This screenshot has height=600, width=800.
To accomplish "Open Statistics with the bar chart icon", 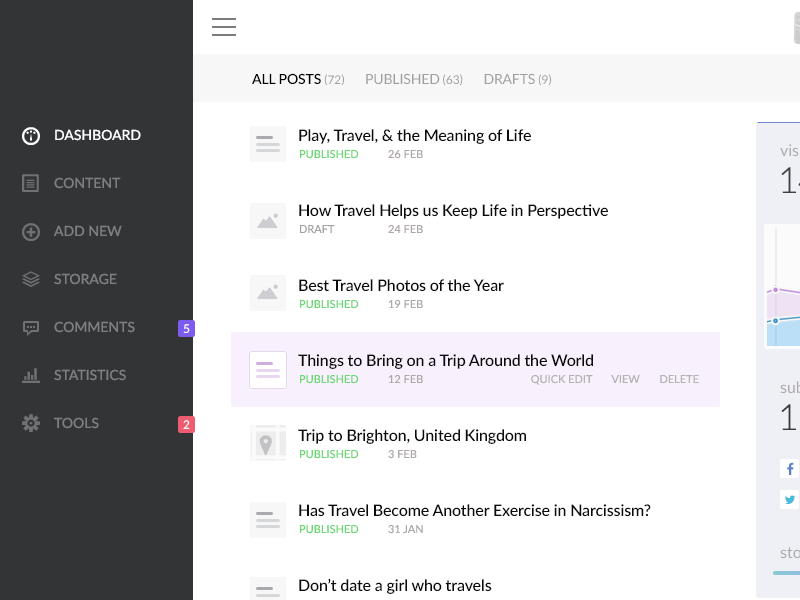I will click(x=31, y=375).
